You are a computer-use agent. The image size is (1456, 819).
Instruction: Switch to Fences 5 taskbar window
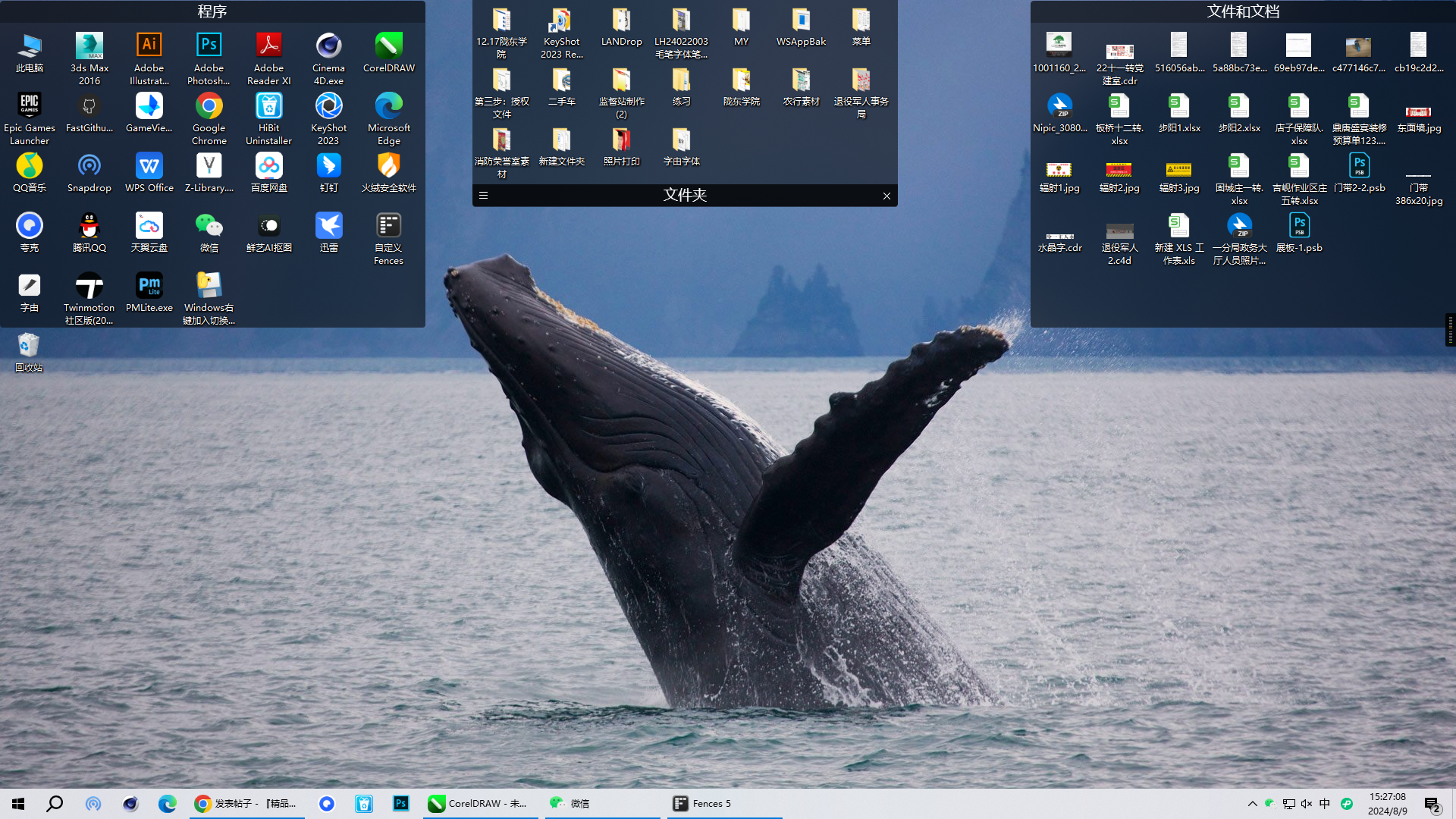(724, 803)
